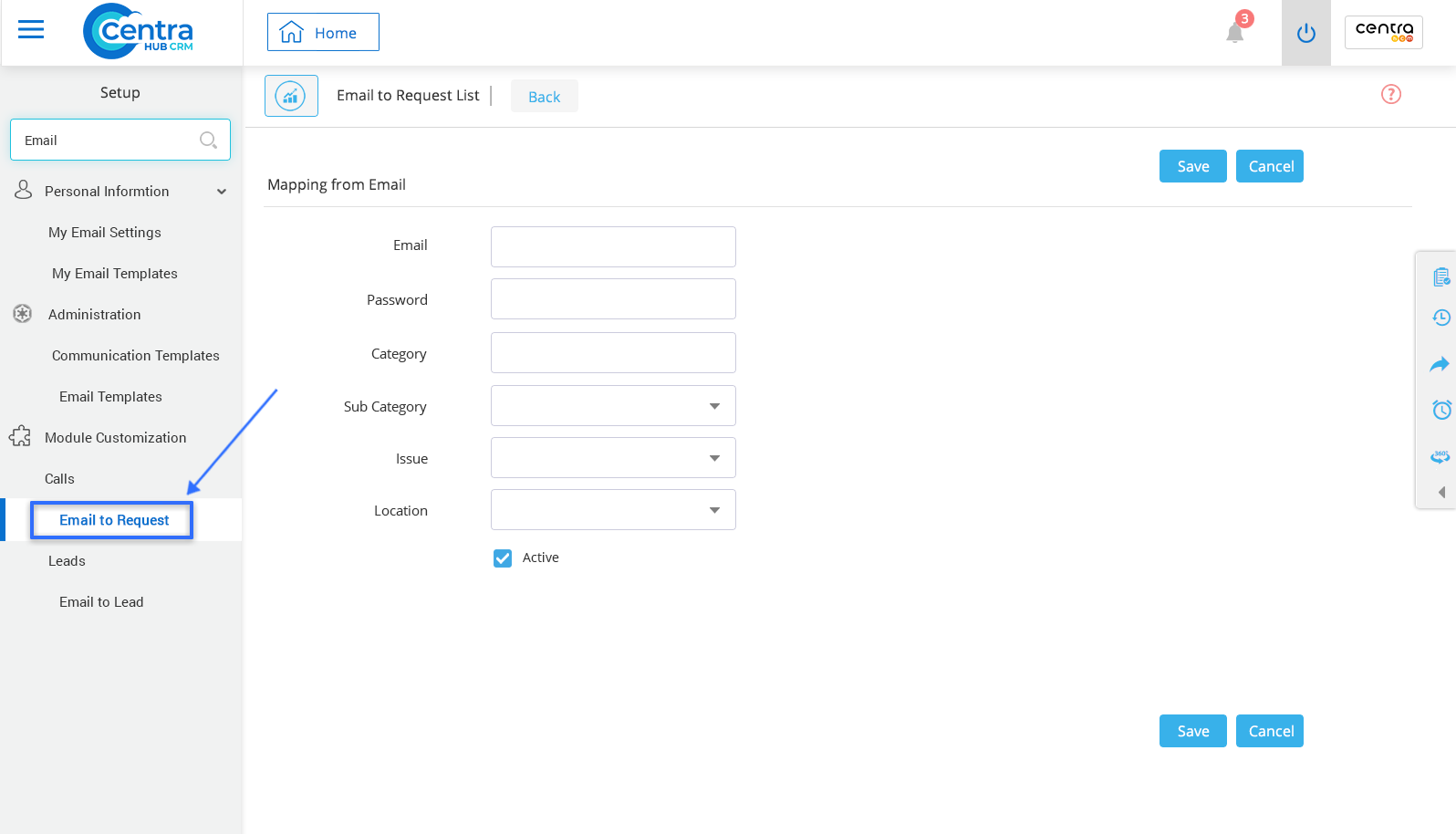Click the Back button
Image resolution: width=1456 pixels, height=834 pixels.
(545, 97)
